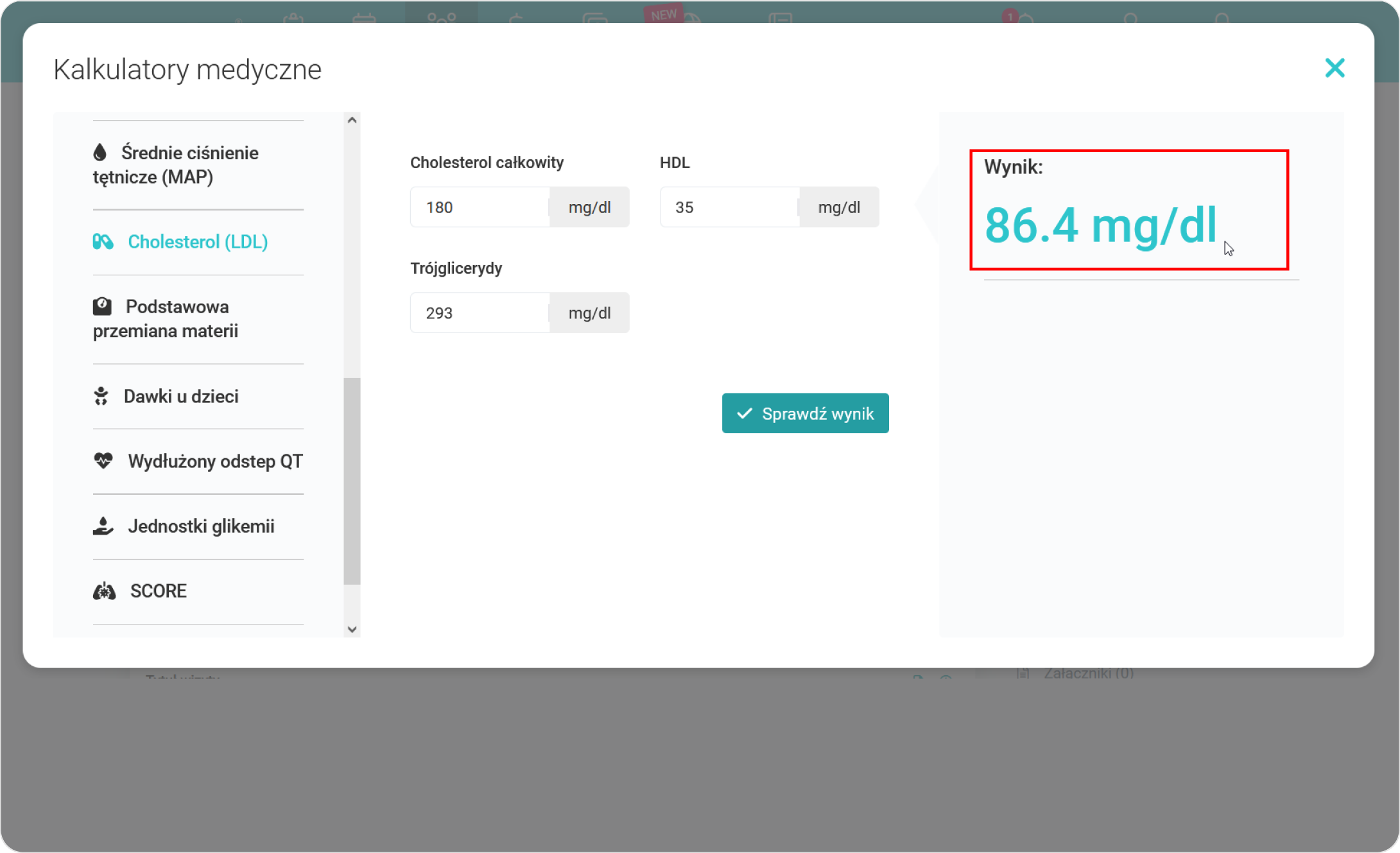Image resolution: width=1400 pixels, height=853 pixels.
Task: Click the scale icon for Podstawowa przemiana
Action: click(x=102, y=307)
